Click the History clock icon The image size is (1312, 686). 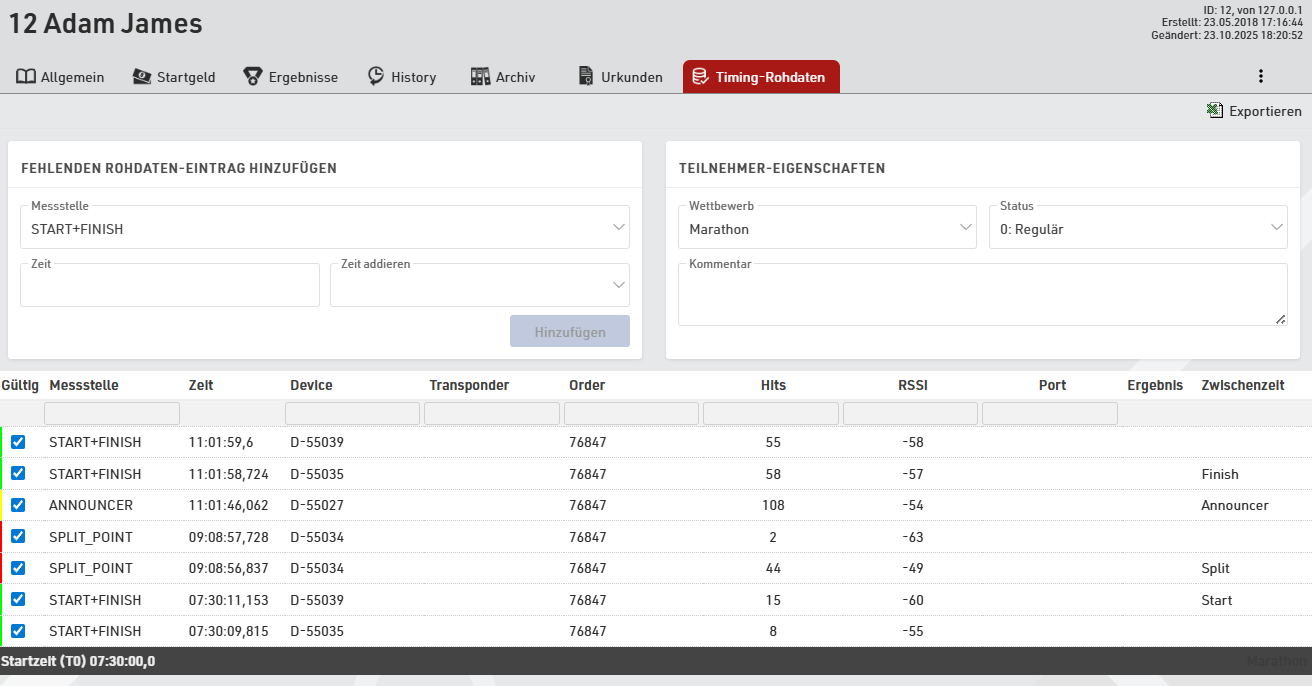point(376,77)
